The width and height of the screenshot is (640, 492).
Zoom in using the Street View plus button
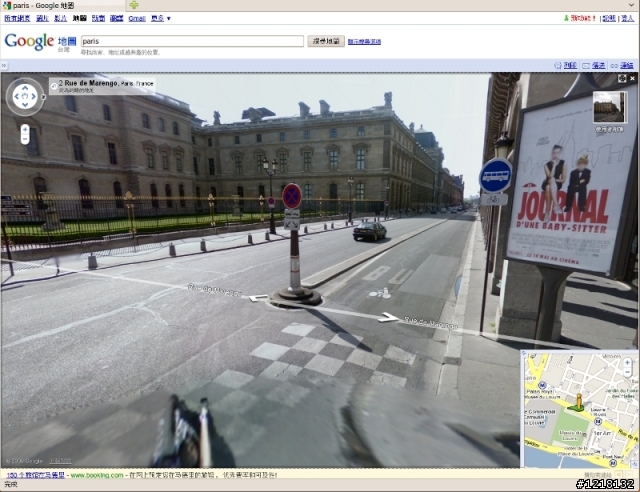point(25,129)
